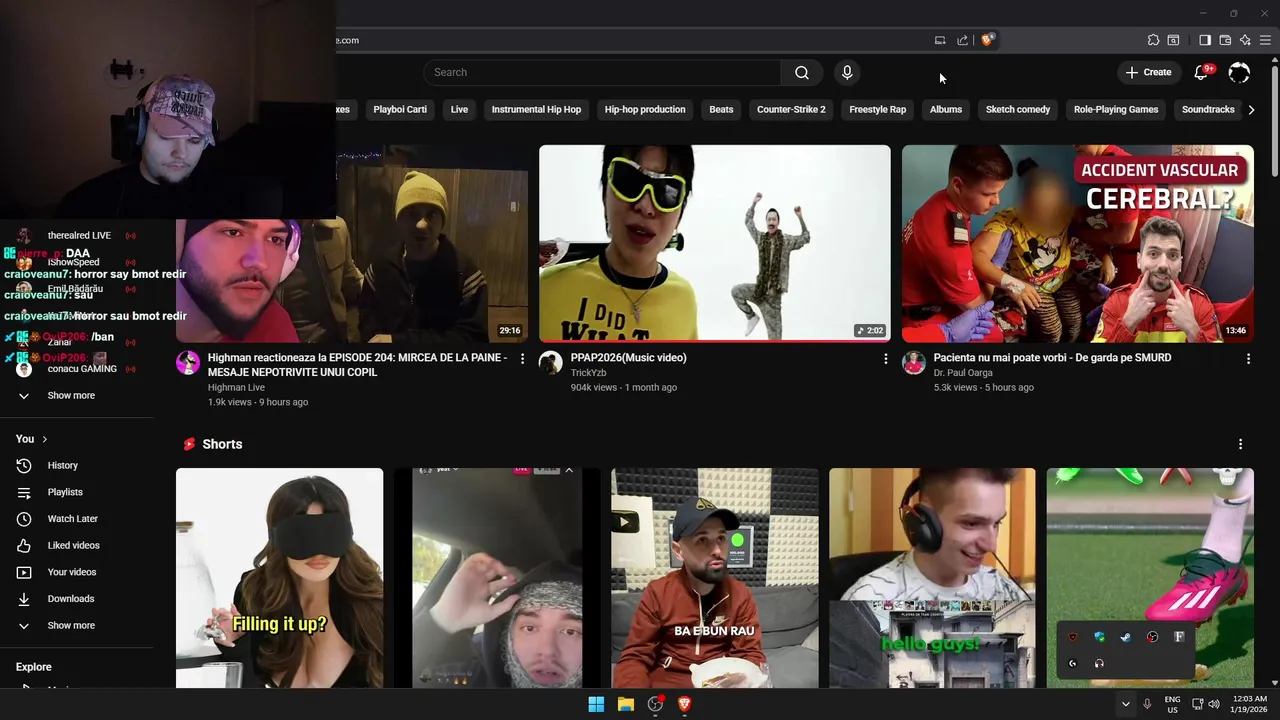Image resolution: width=1280 pixels, height=720 pixels.
Task: Open the ACCIDENT VASCULAR CEREBRAL video thumbnail
Action: pos(1077,244)
